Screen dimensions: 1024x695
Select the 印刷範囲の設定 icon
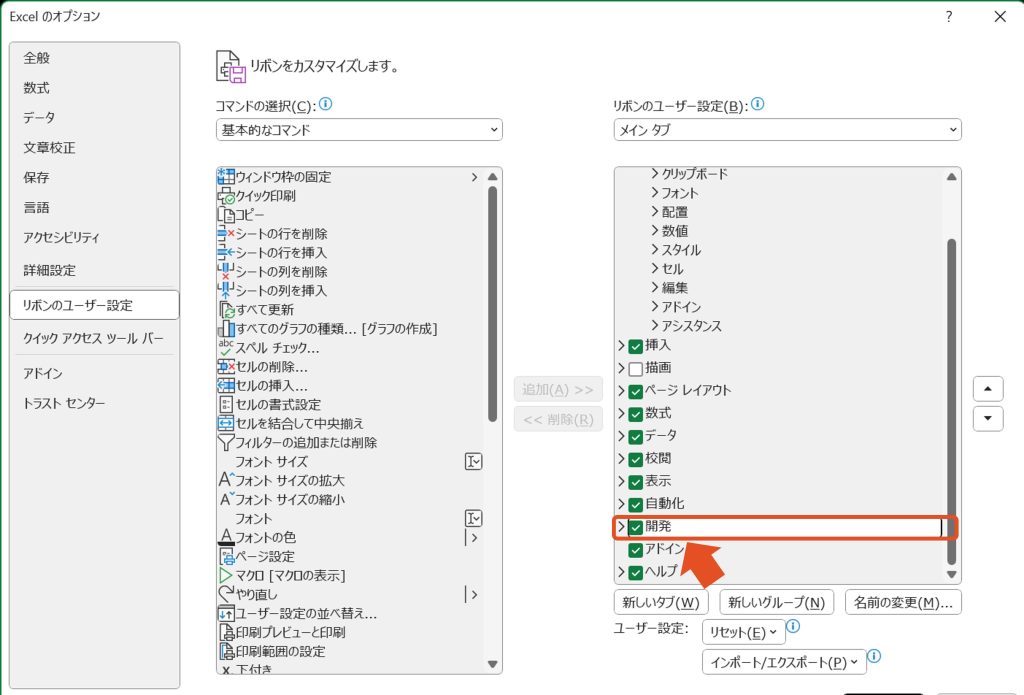[226, 651]
